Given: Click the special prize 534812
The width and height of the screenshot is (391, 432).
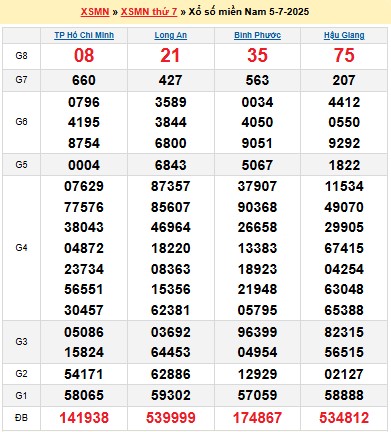Looking at the screenshot, I should [344, 418].
